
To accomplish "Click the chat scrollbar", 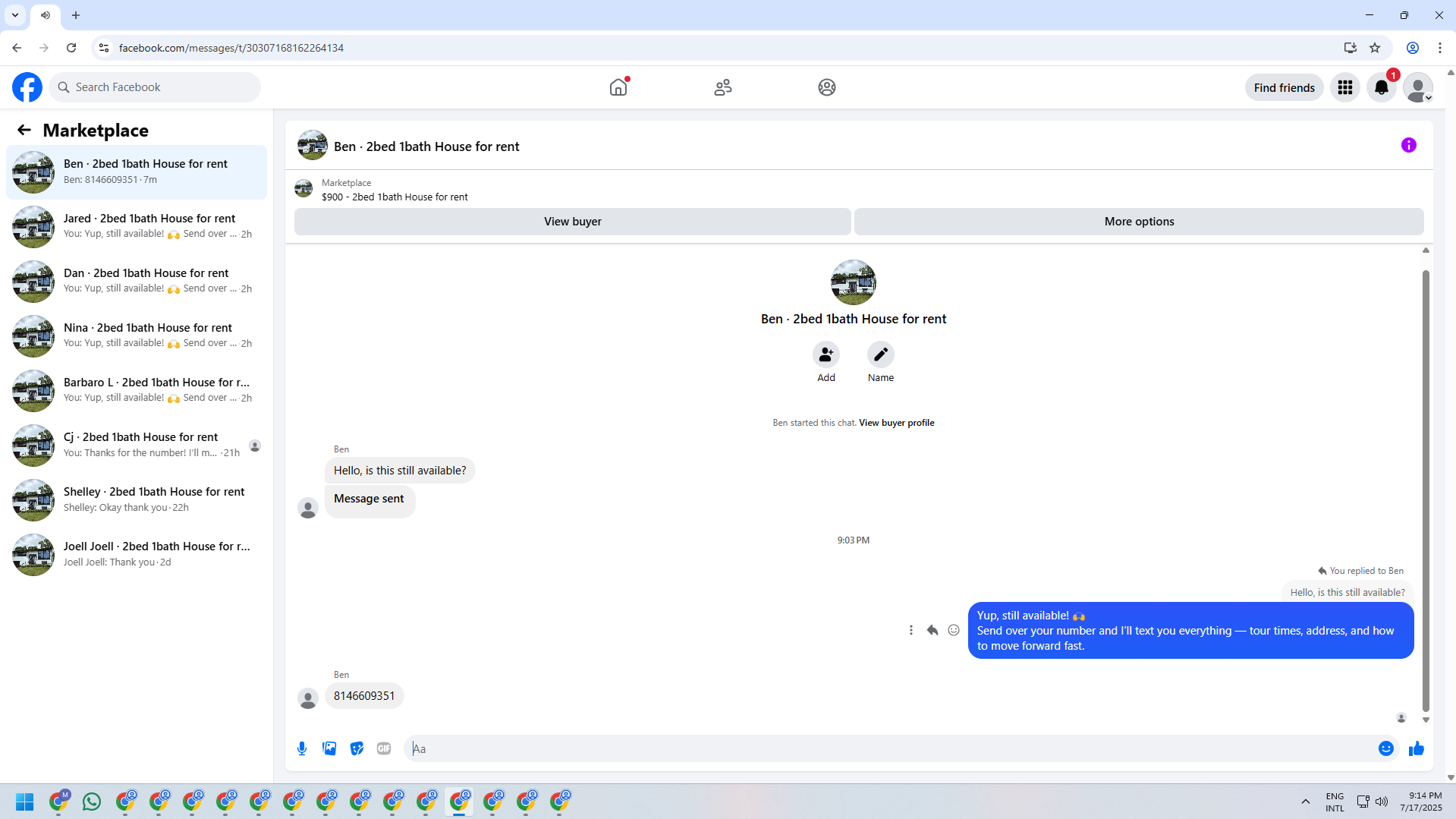I will (x=1426, y=490).
